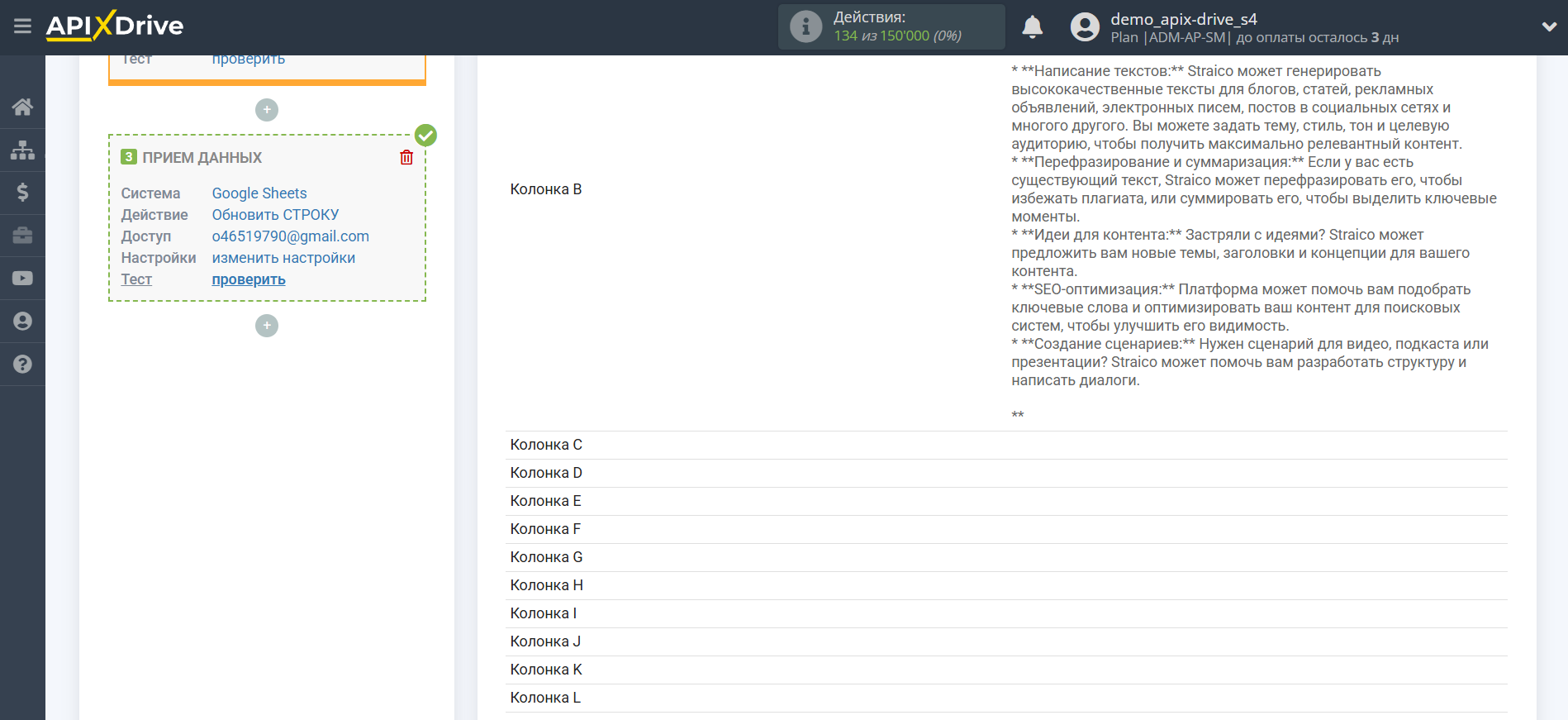The height and width of the screenshot is (720, 1568).
Task: Select the Колонка H row
Action: (x=1006, y=585)
